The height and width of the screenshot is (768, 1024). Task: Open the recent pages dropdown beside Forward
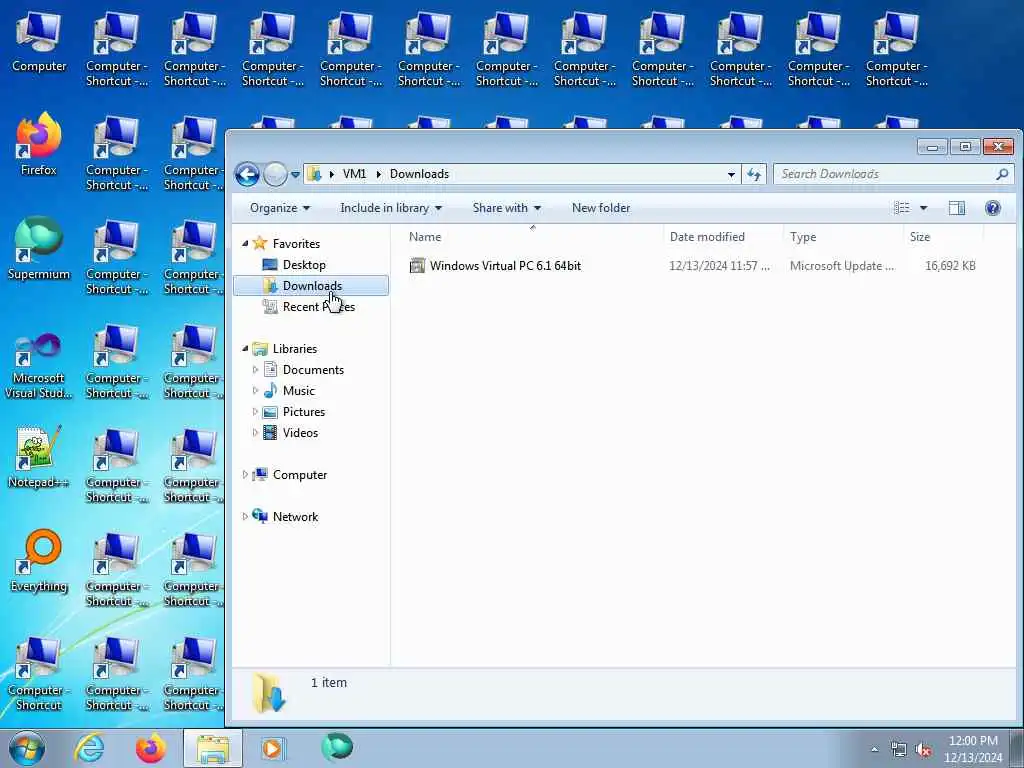[295, 174]
